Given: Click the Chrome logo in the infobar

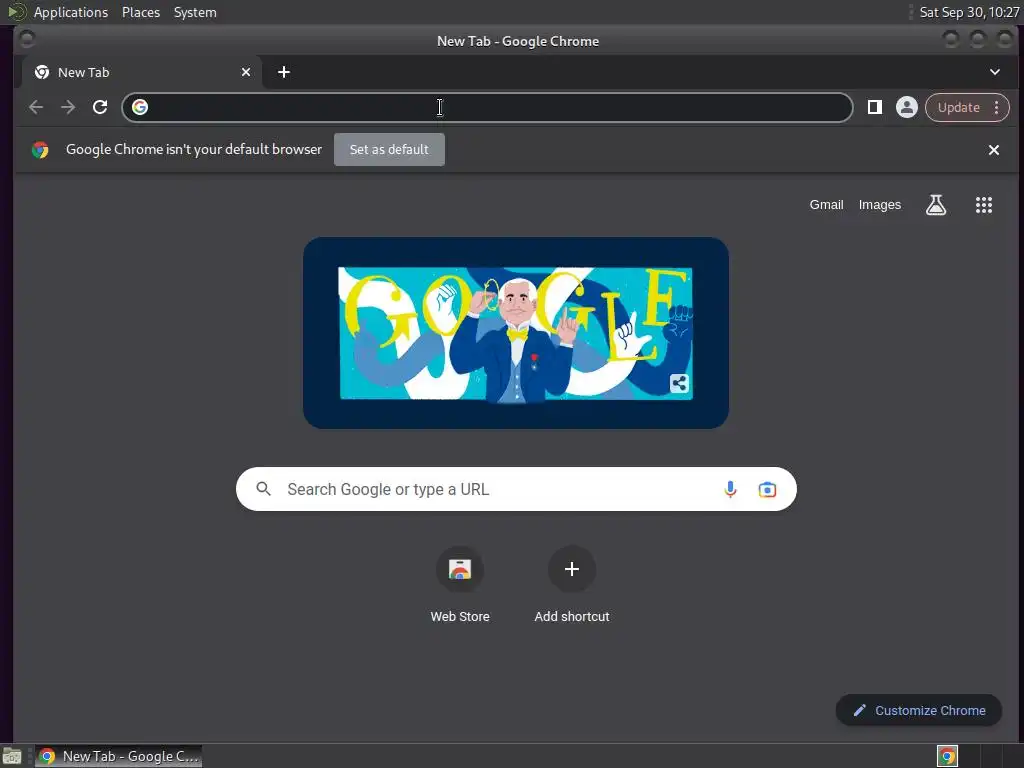Looking at the screenshot, I should coord(40,150).
